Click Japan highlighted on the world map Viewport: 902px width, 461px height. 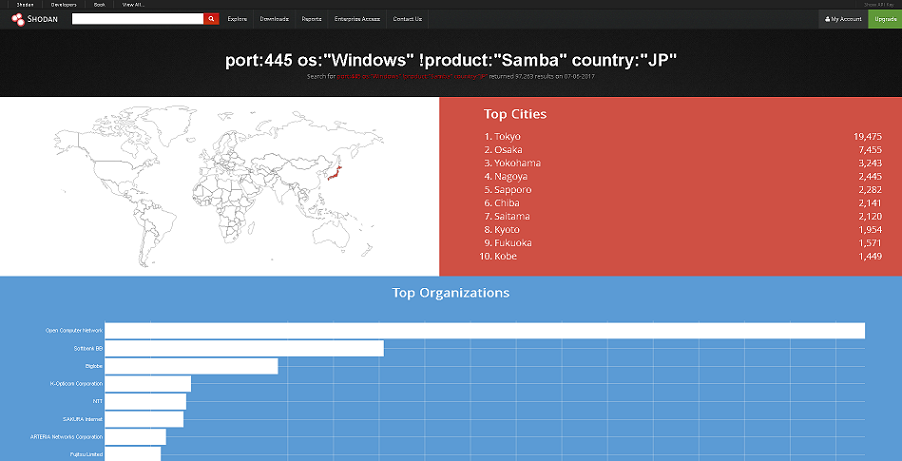[334, 172]
